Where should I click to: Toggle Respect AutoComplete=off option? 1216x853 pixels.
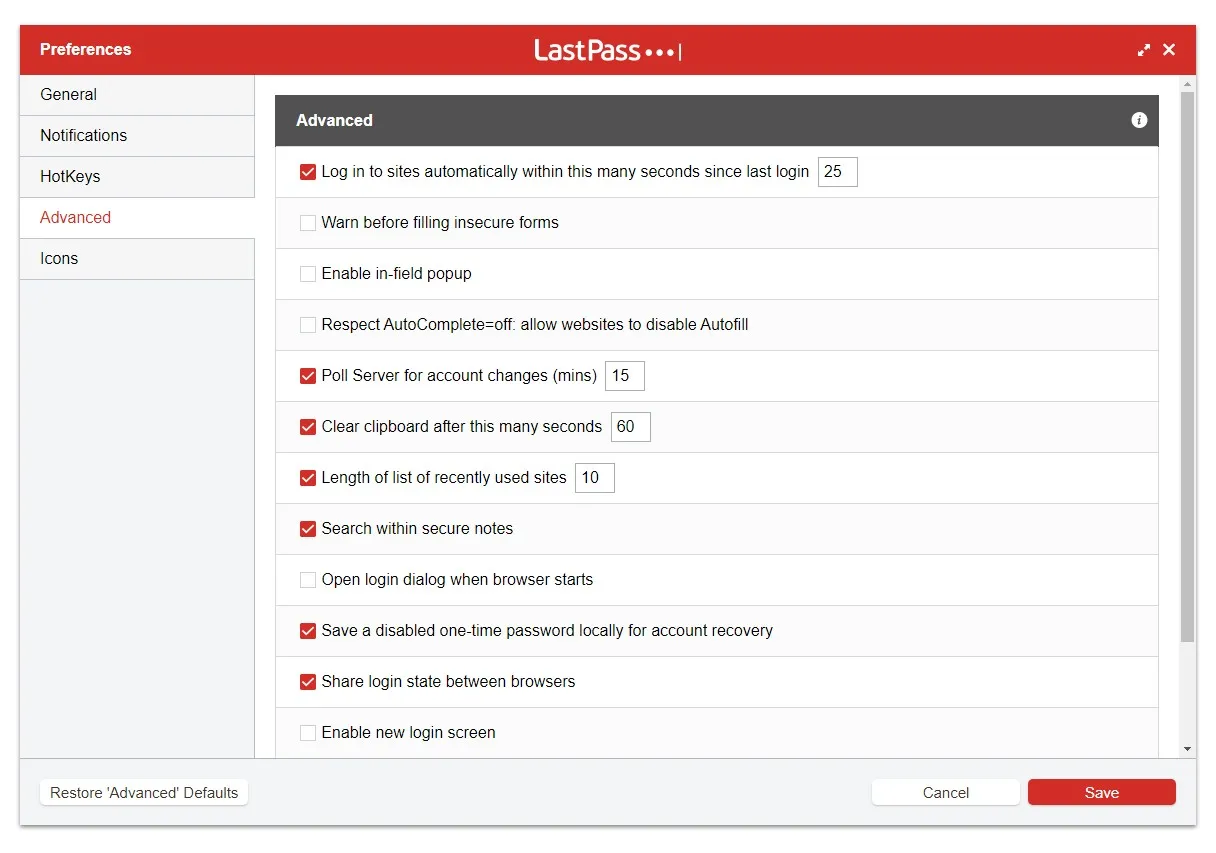308,325
